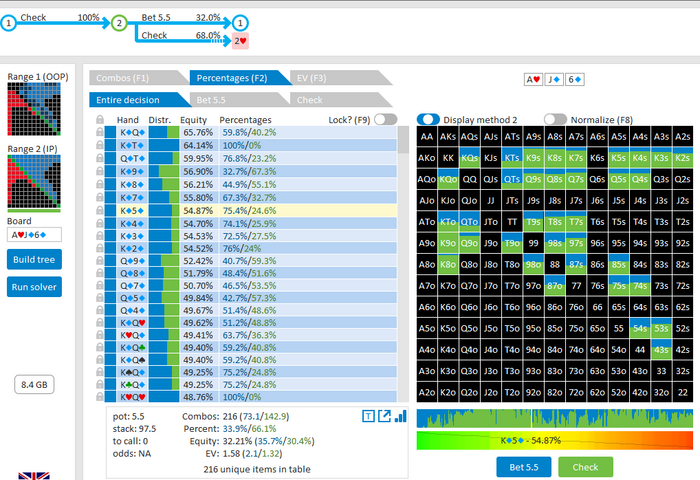Click node 1 circle after Bet 5.5

240,23
